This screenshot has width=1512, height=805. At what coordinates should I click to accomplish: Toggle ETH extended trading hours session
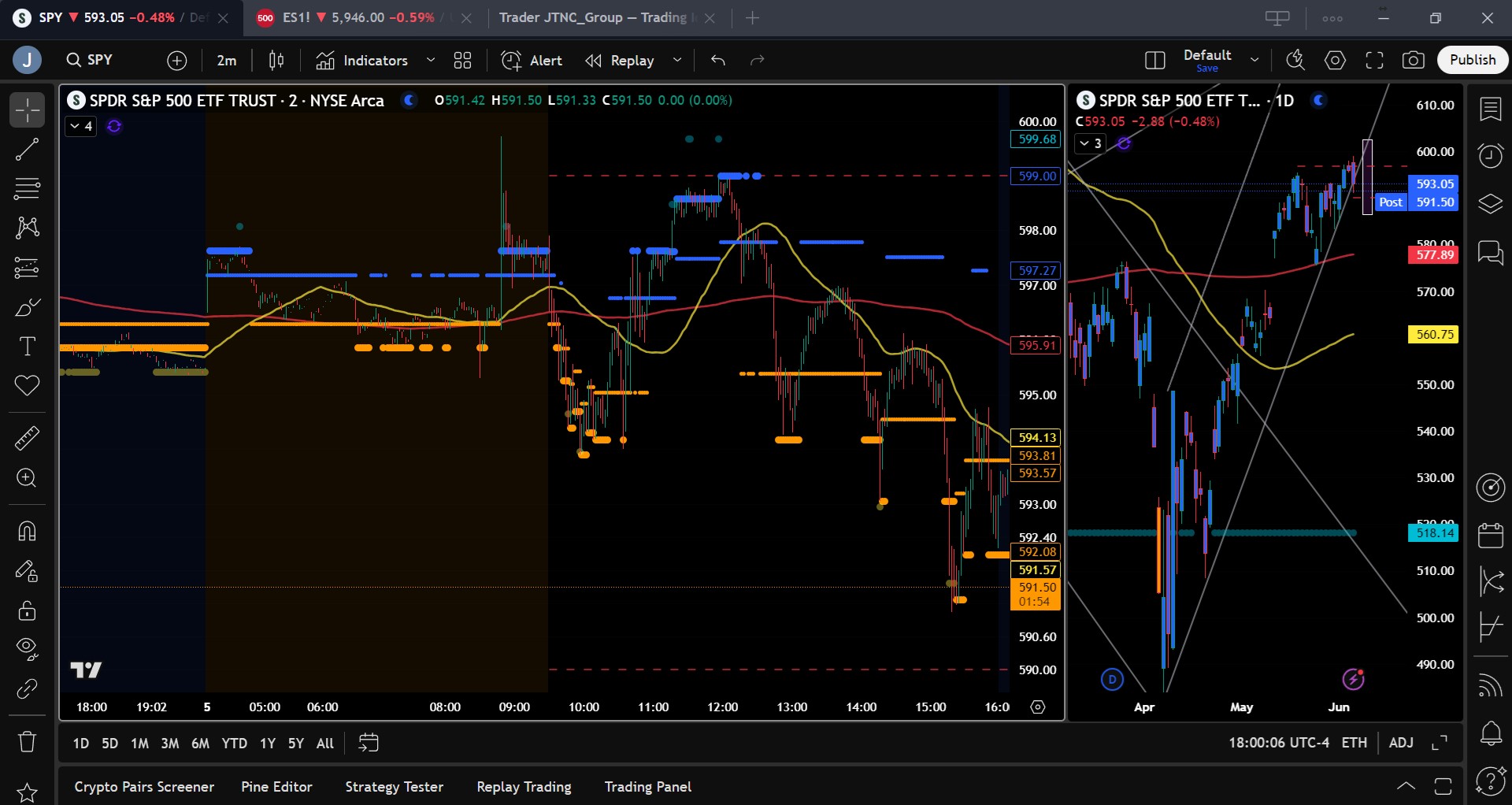[x=1354, y=743]
